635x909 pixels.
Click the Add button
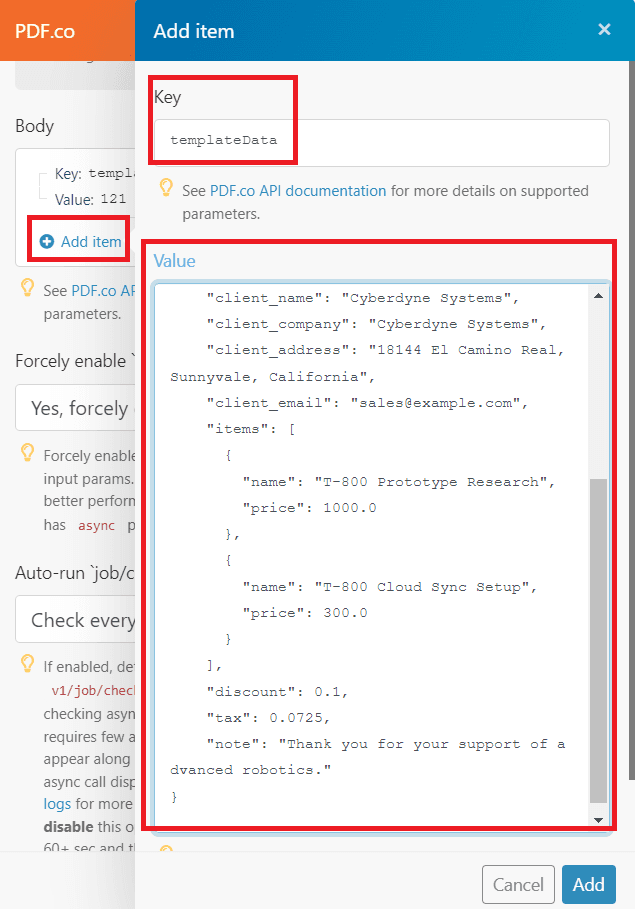point(588,885)
